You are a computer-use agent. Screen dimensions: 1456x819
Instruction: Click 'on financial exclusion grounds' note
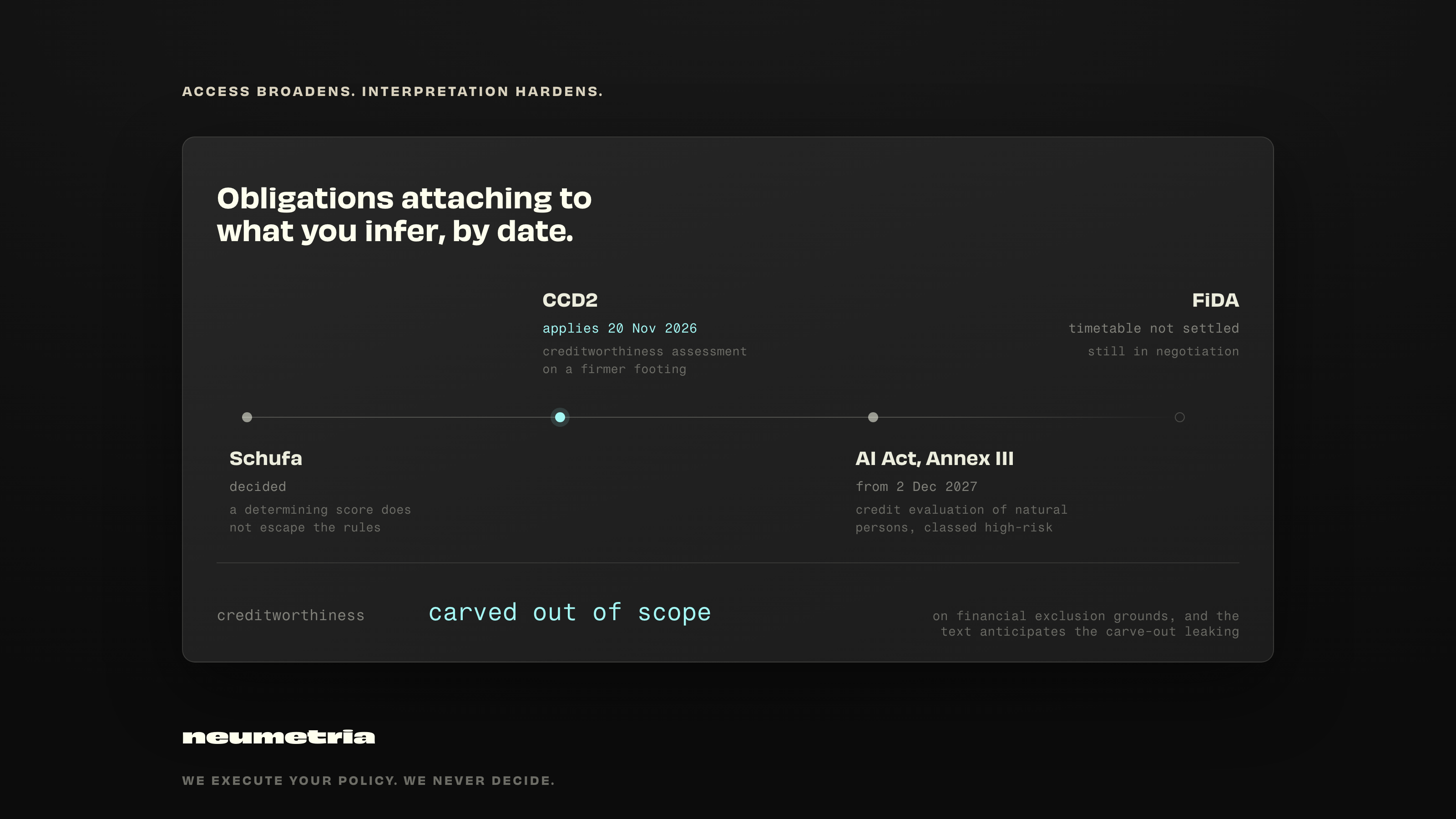1085,624
